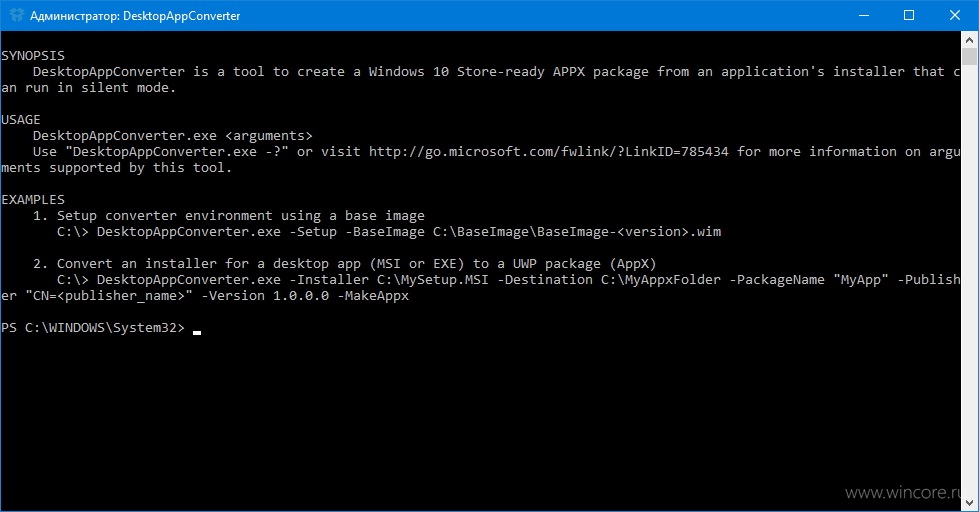Click the EXAMPLES heading text

32,199
